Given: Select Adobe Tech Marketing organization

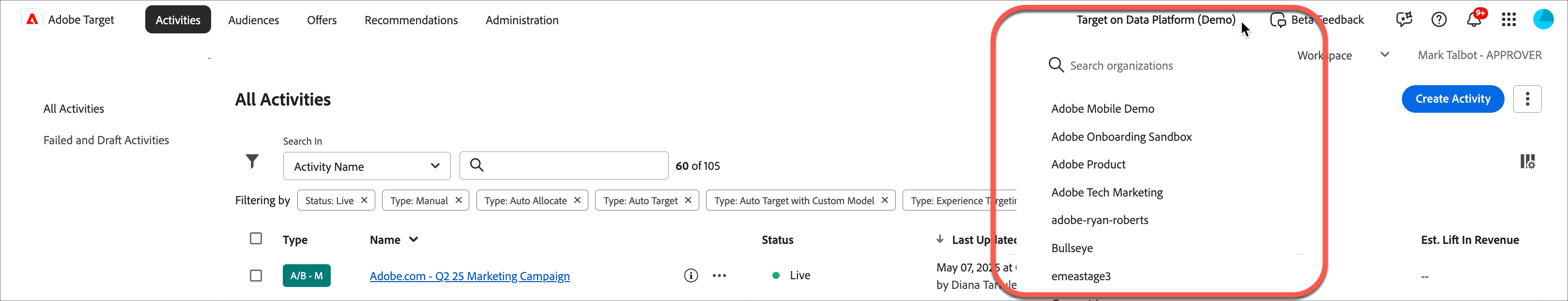Looking at the screenshot, I should (x=1107, y=192).
